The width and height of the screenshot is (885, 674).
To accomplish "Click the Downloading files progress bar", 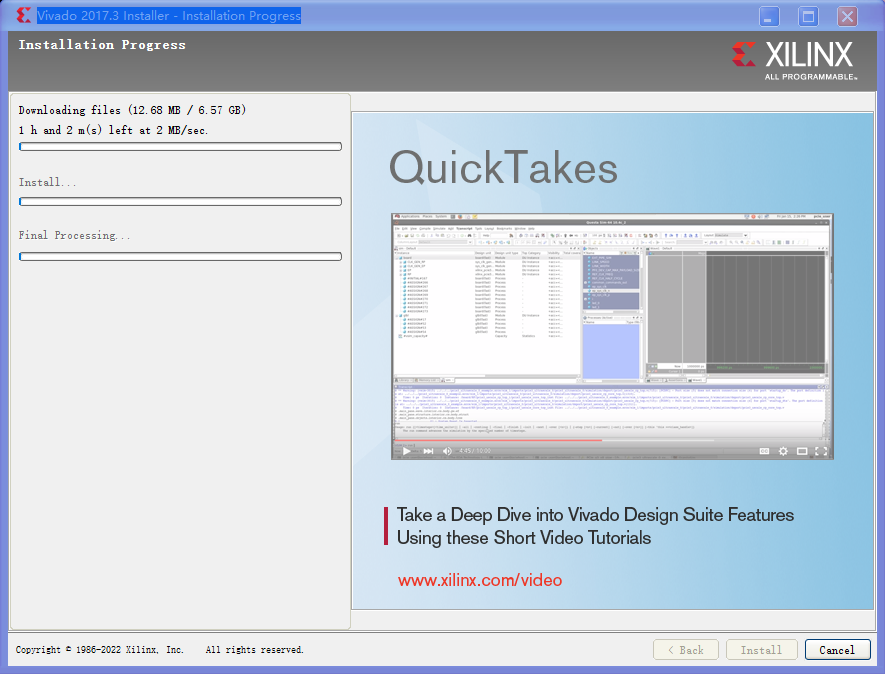I will pos(180,147).
